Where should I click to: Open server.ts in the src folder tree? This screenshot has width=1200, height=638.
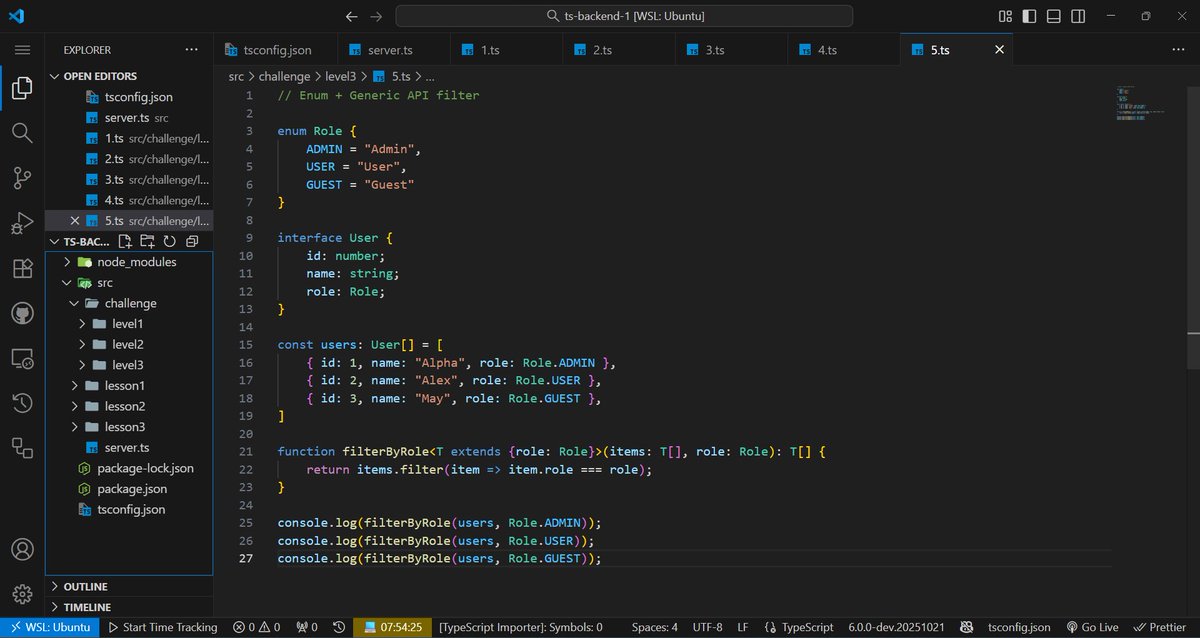pos(129,448)
